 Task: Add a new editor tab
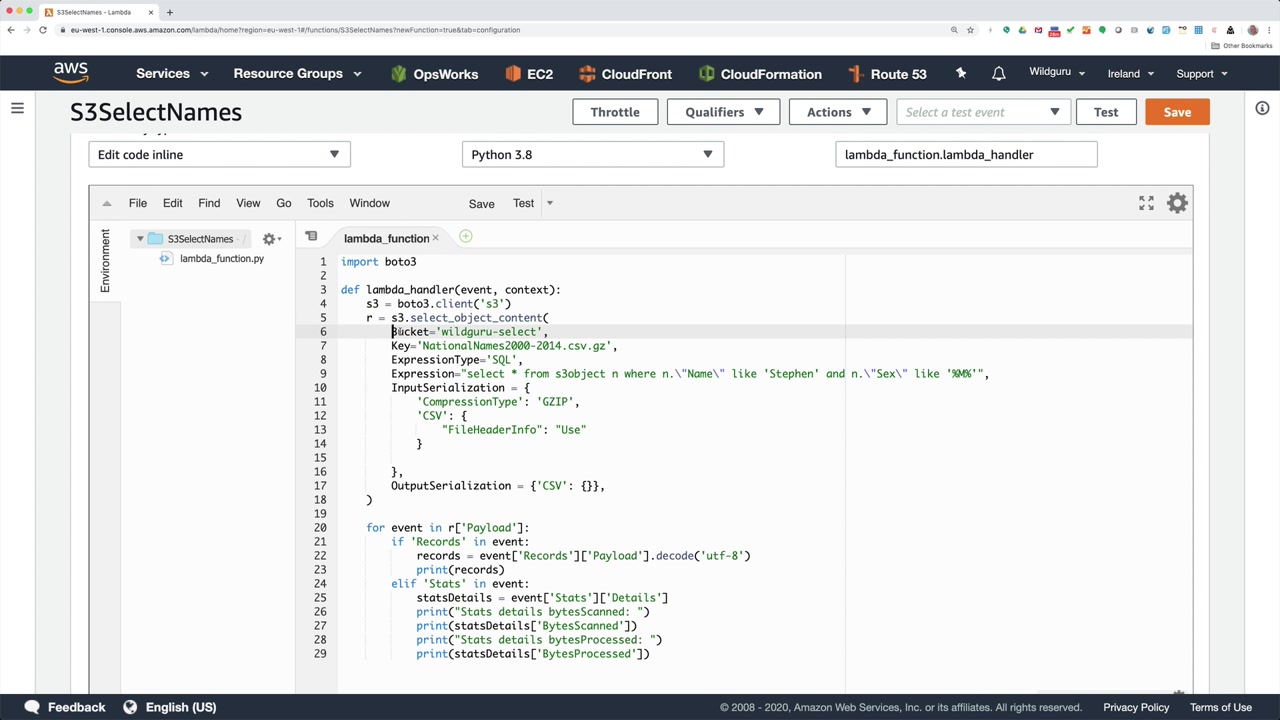coord(466,237)
